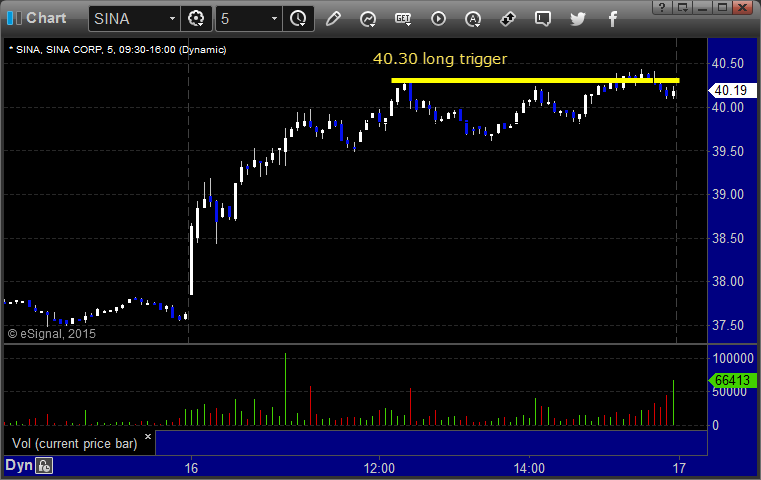
Task: Start the replay play button
Action: 438,19
